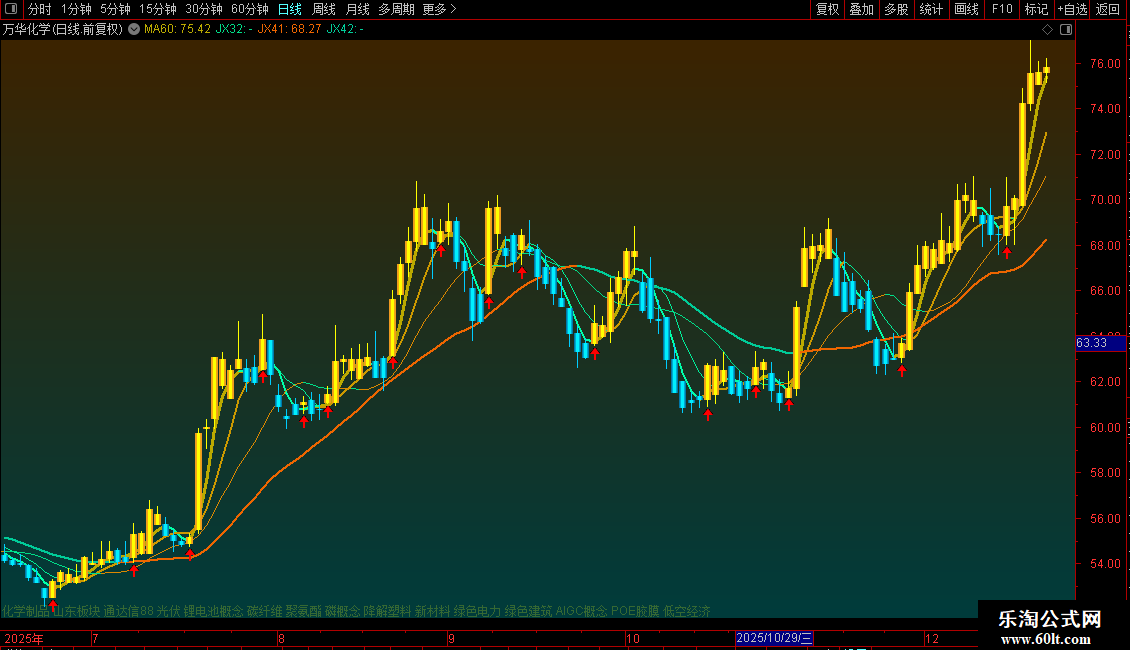Expand the 更多 periods menu
This screenshot has height=650, width=1130.
tap(440, 9)
